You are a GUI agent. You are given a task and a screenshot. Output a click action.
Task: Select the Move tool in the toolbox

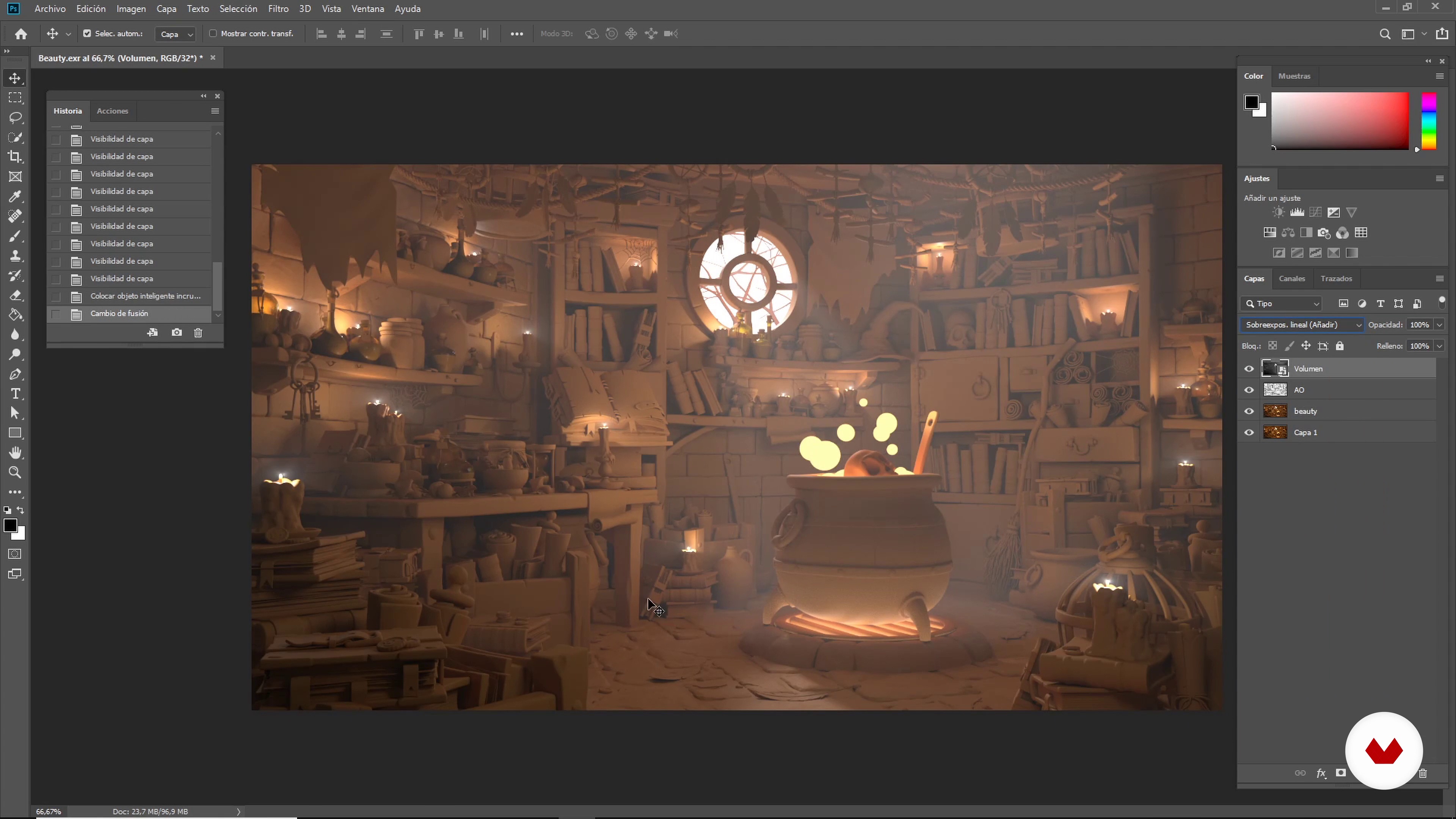[15, 78]
